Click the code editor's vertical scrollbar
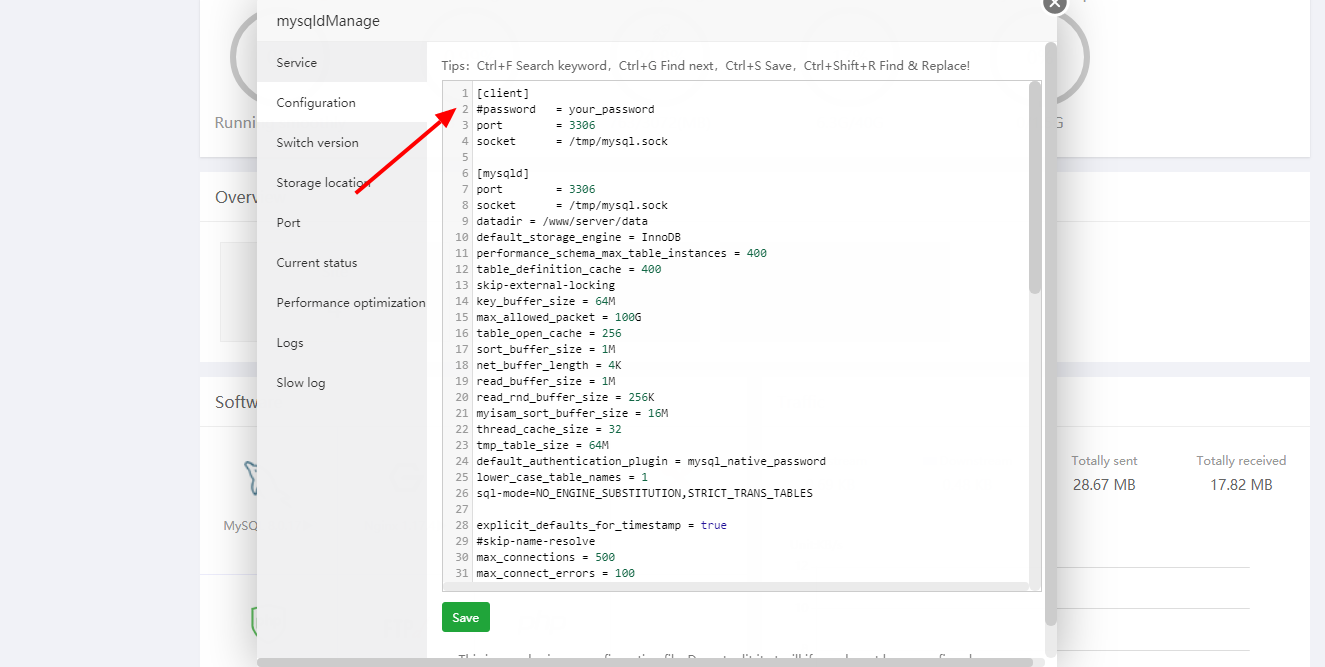 click(x=1034, y=190)
